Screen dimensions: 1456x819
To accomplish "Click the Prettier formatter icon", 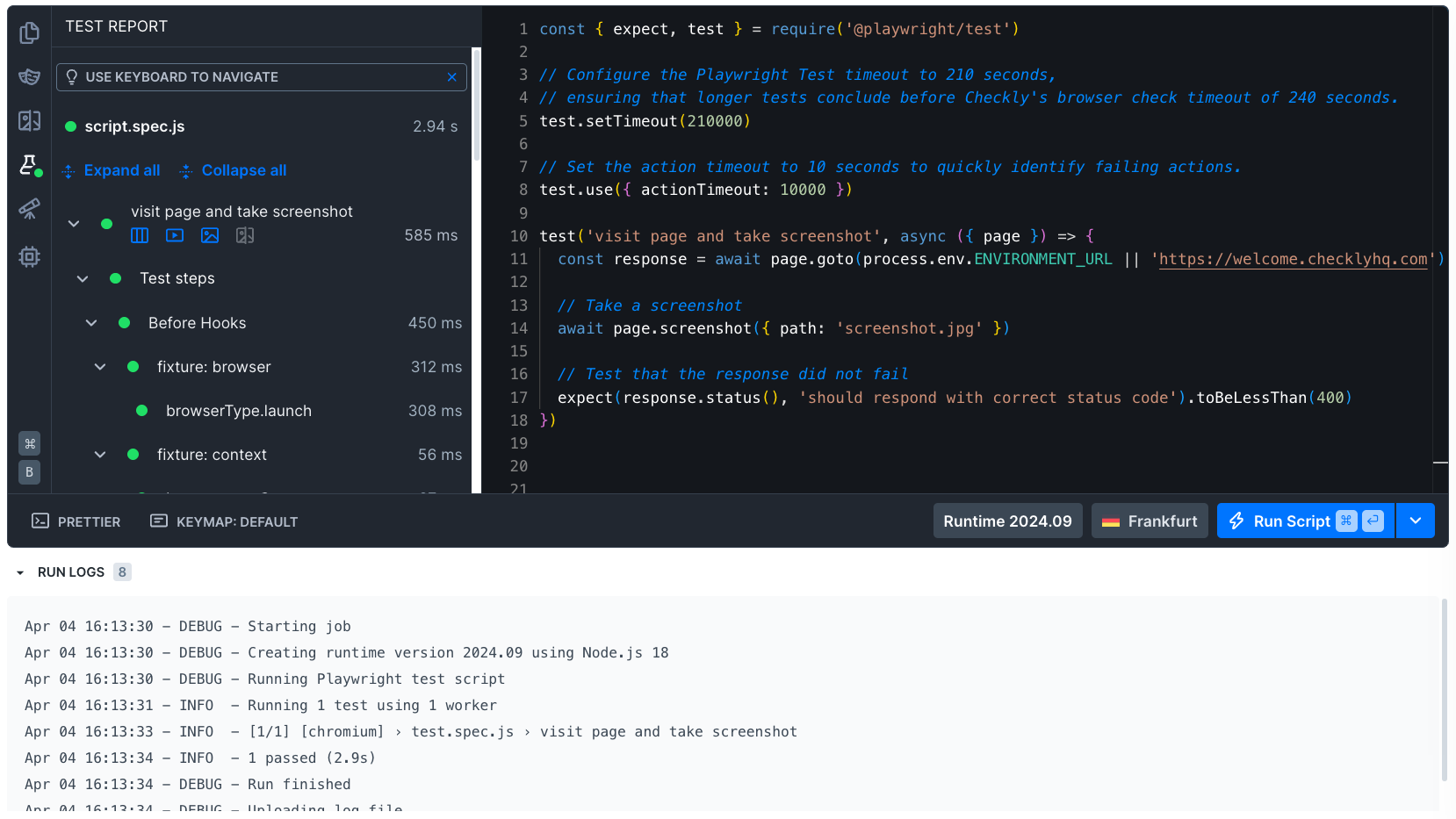I will (40, 521).
